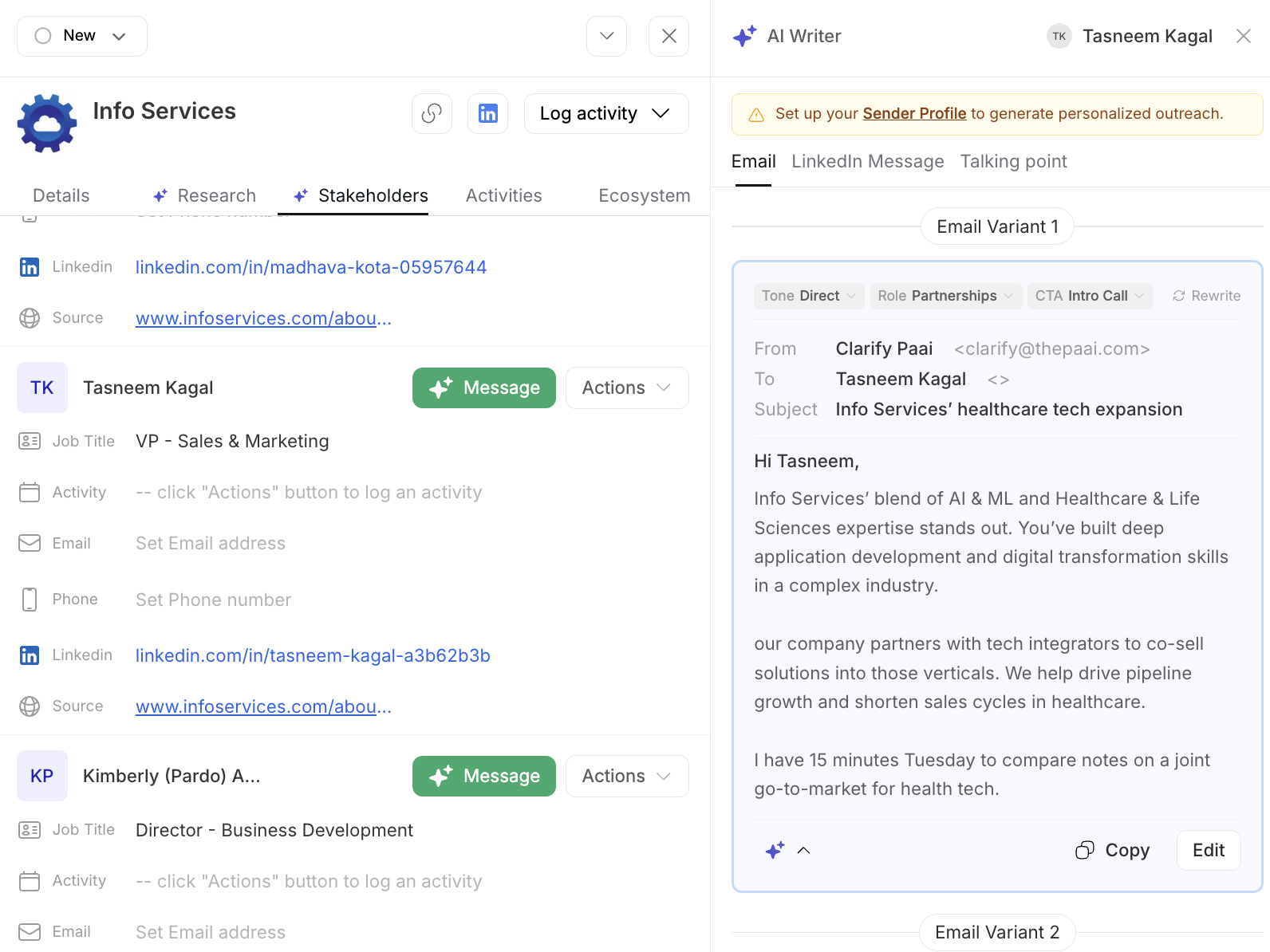Switch to the LinkedIn Message tab
This screenshot has height=952, width=1270.
pyautogui.click(x=868, y=161)
